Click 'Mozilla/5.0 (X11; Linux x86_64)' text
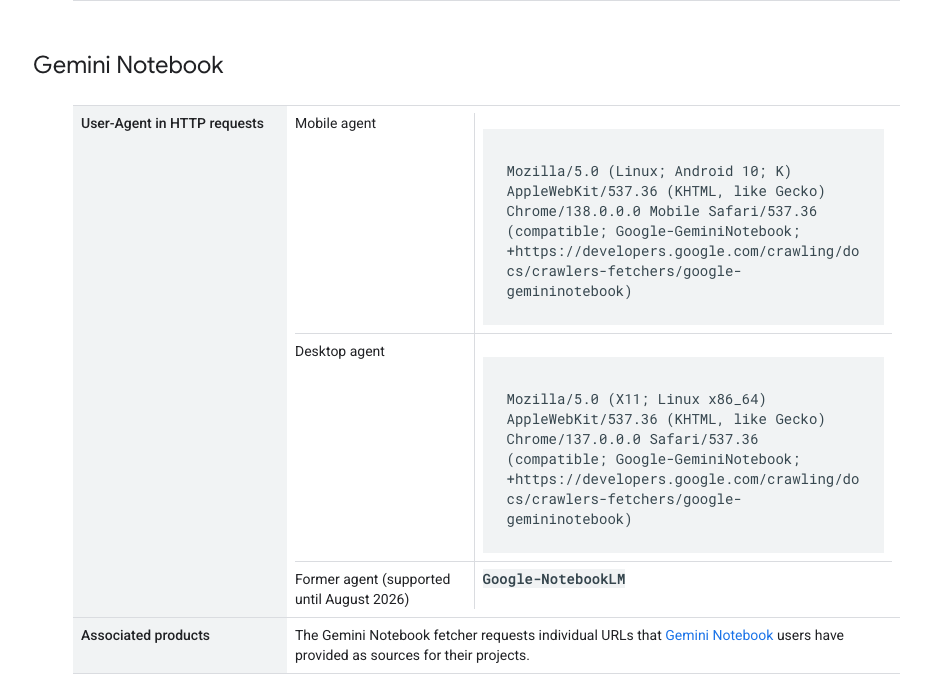Viewport: 940px width, 683px height. pos(636,399)
